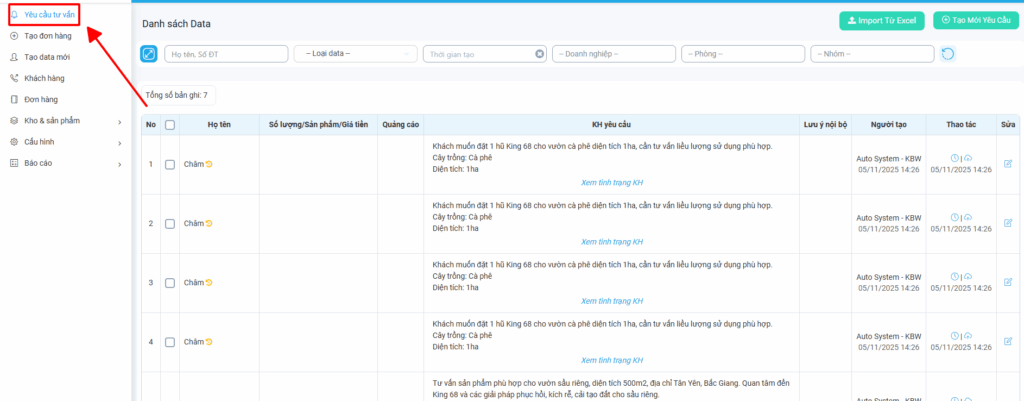Click the blue expand icon beside search field
Image resolution: width=1024 pixels, height=401 pixels.
(x=148, y=54)
